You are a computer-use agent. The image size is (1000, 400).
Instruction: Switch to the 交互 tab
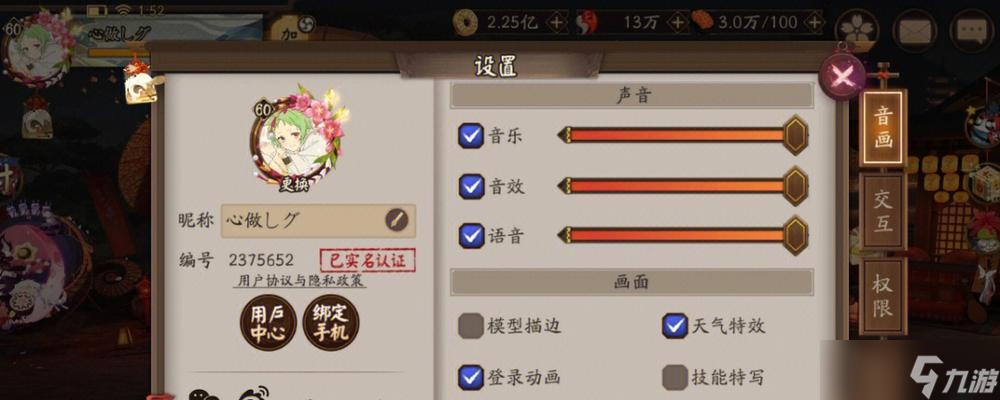(883, 212)
